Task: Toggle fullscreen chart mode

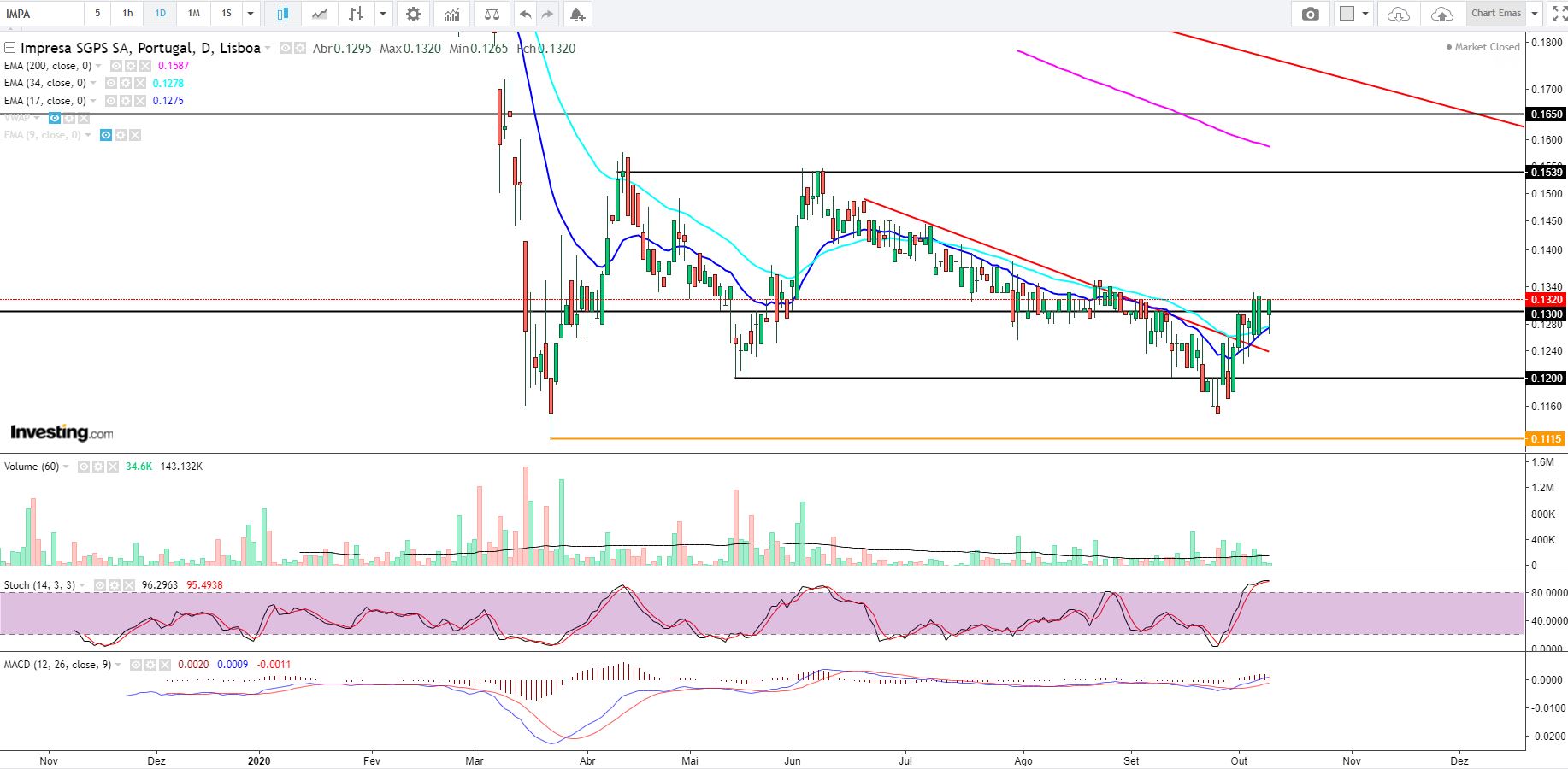Action: coord(1559,14)
